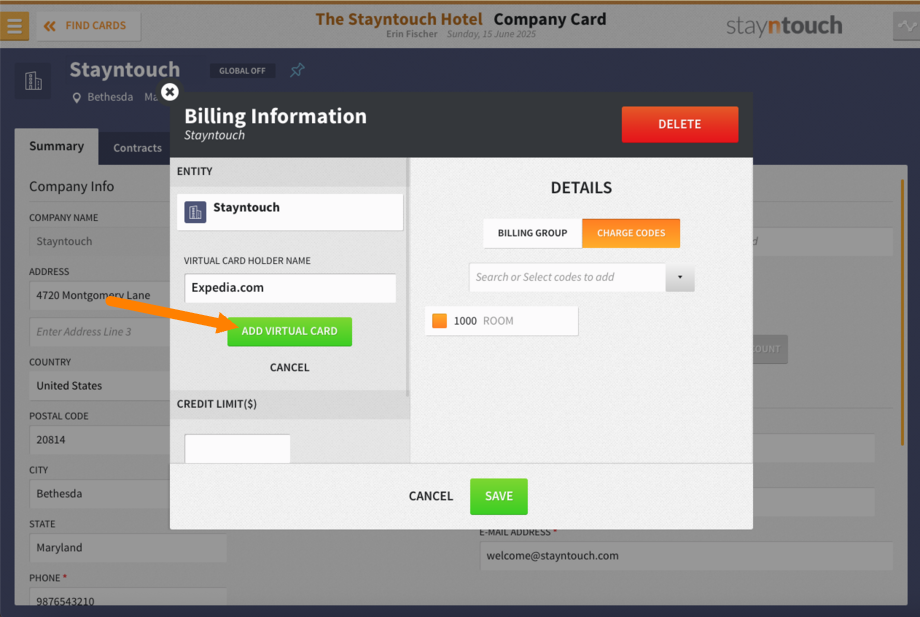The height and width of the screenshot is (617, 920).
Task: Delete the billing information
Action: (679, 124)
